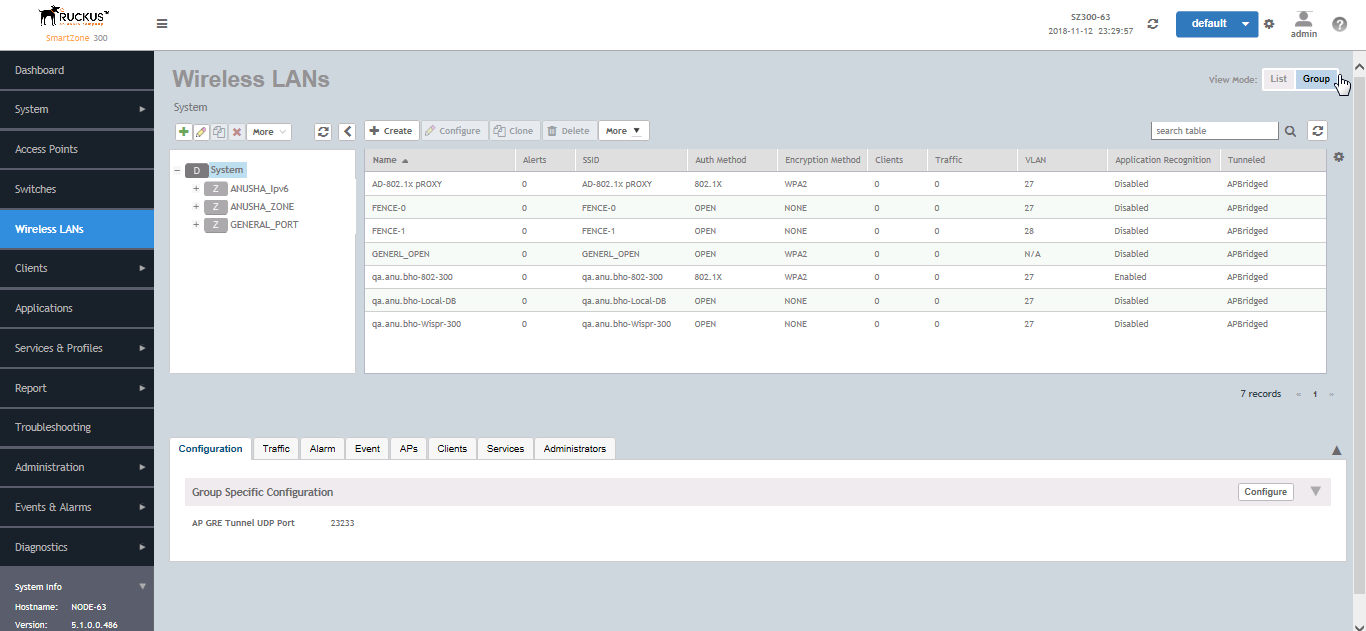1366x631 pixels.
Task: Click the Create WLAN button
Action: pos(391,131)
